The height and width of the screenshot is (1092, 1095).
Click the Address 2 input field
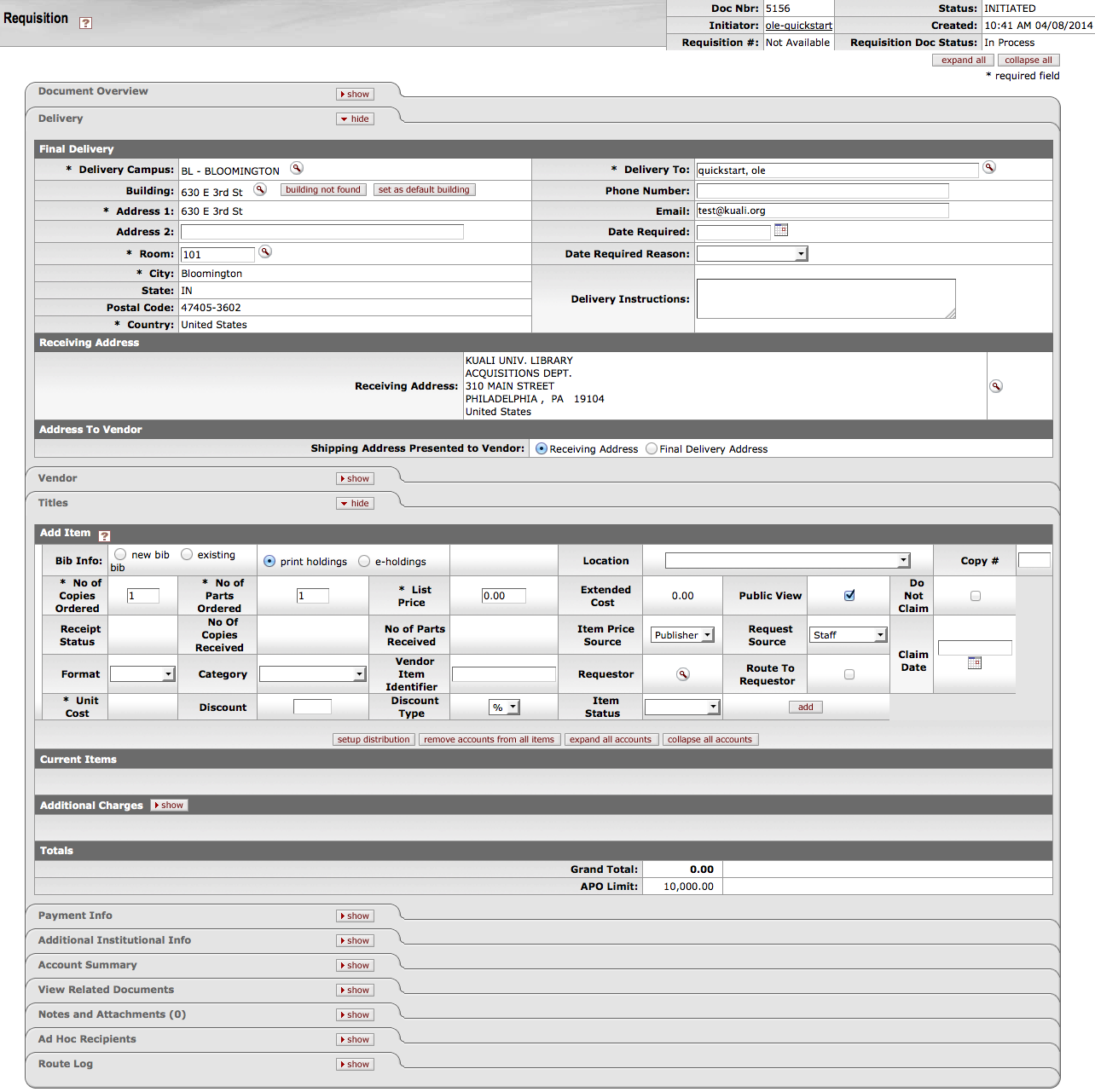point(322,232)
